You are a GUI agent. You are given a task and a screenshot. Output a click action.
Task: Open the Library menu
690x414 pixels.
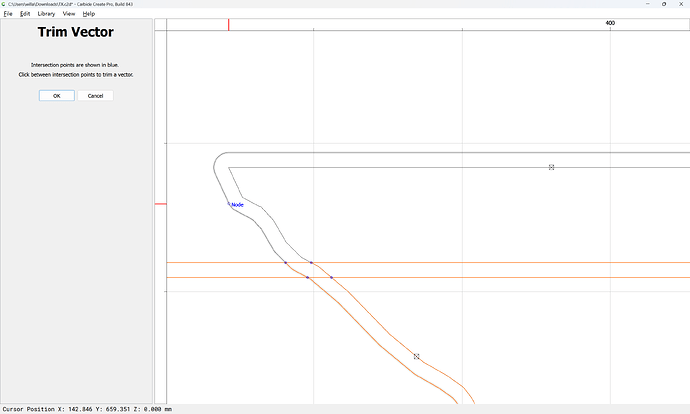[46, 14]
